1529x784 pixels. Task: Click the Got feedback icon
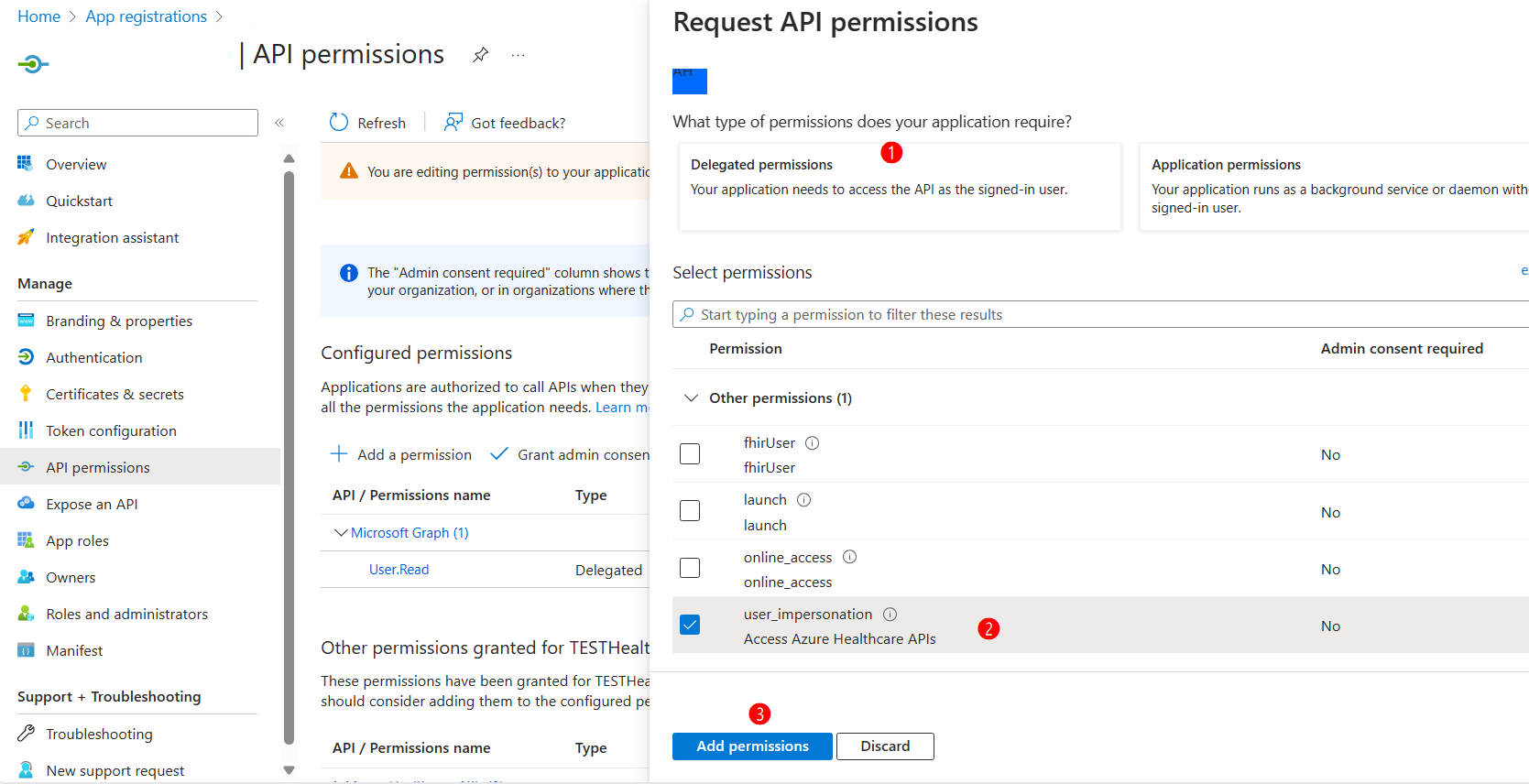tap(453, 123)
